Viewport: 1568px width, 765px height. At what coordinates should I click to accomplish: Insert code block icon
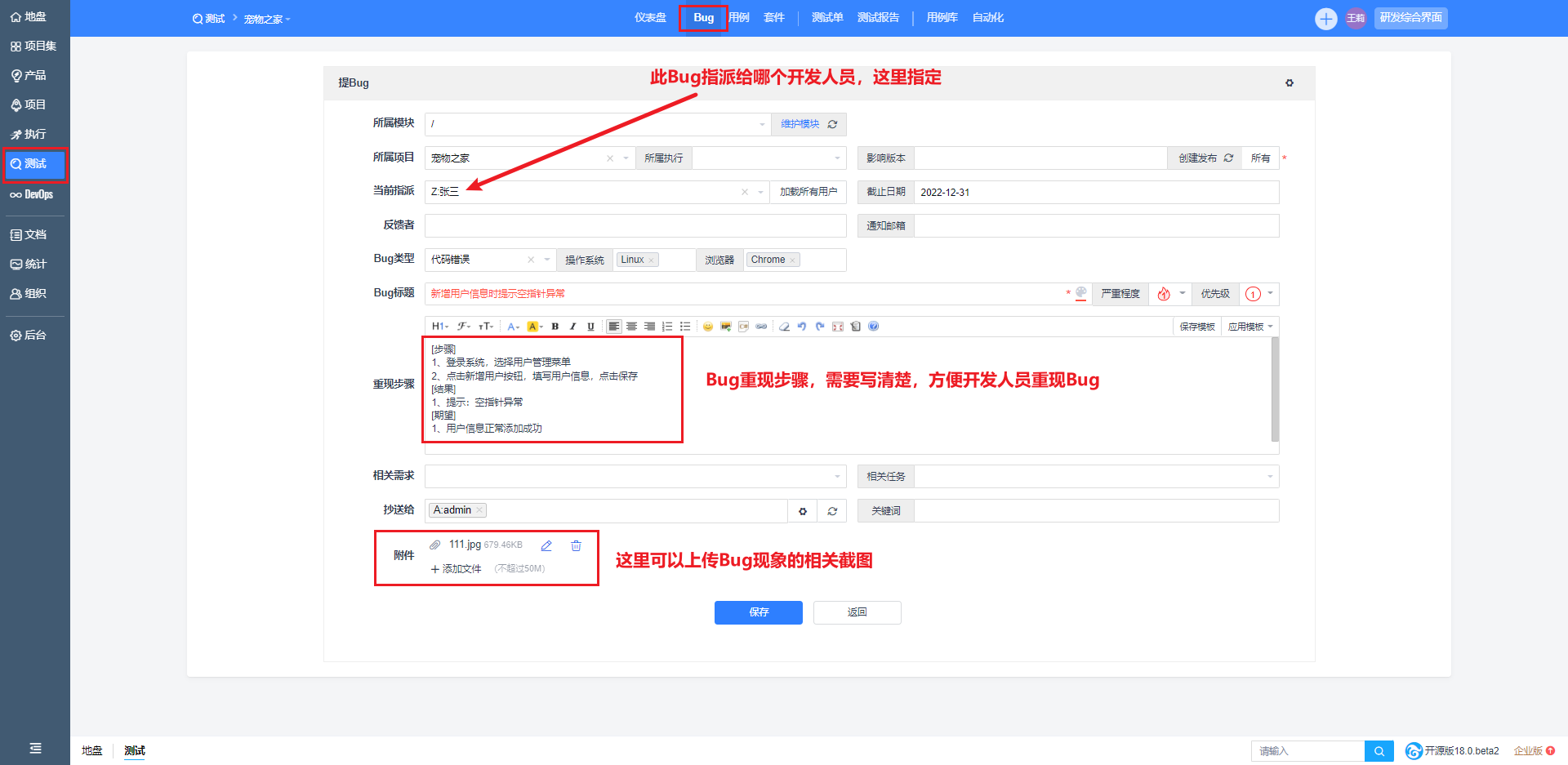(x=744, y=327)
